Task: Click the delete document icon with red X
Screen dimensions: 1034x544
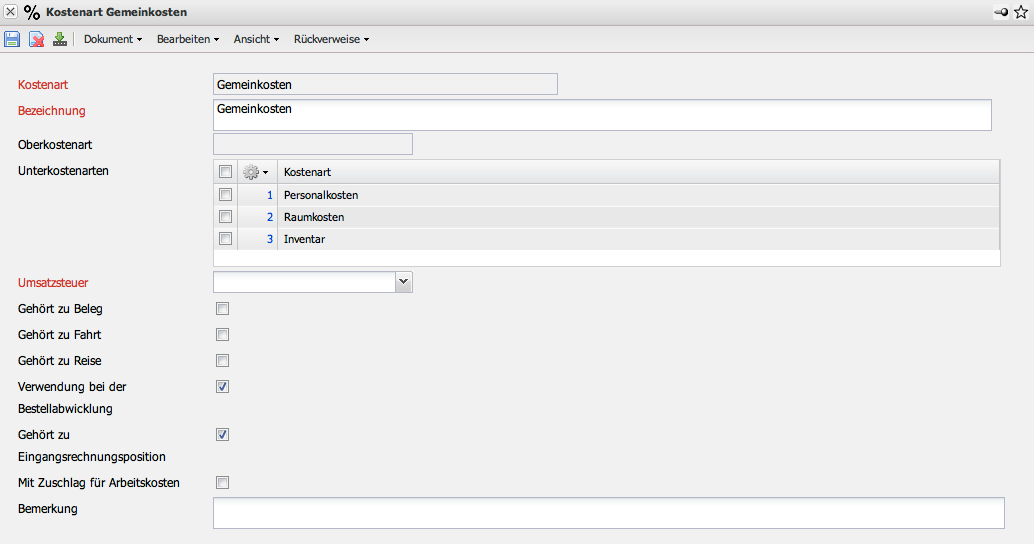Action: [36, 39]
